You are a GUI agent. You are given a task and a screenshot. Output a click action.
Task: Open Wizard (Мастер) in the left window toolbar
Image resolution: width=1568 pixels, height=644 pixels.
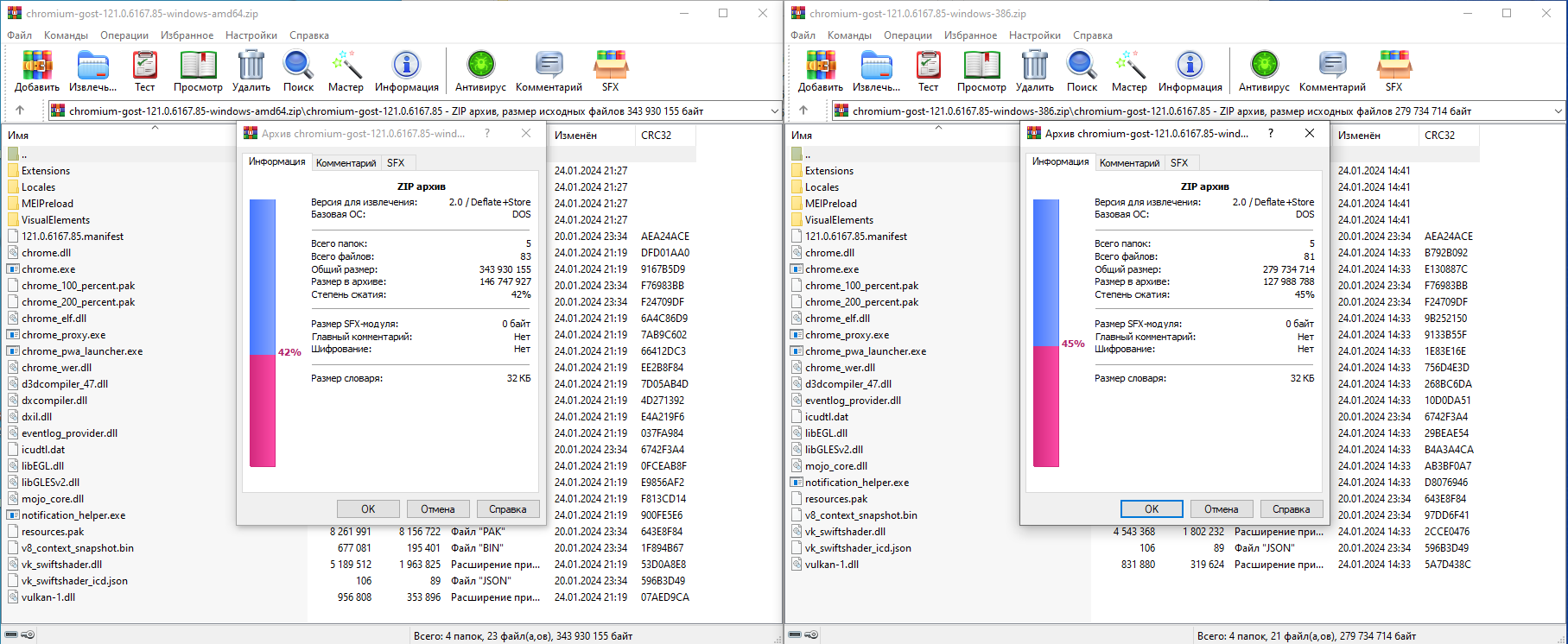[x=346, y=70]
